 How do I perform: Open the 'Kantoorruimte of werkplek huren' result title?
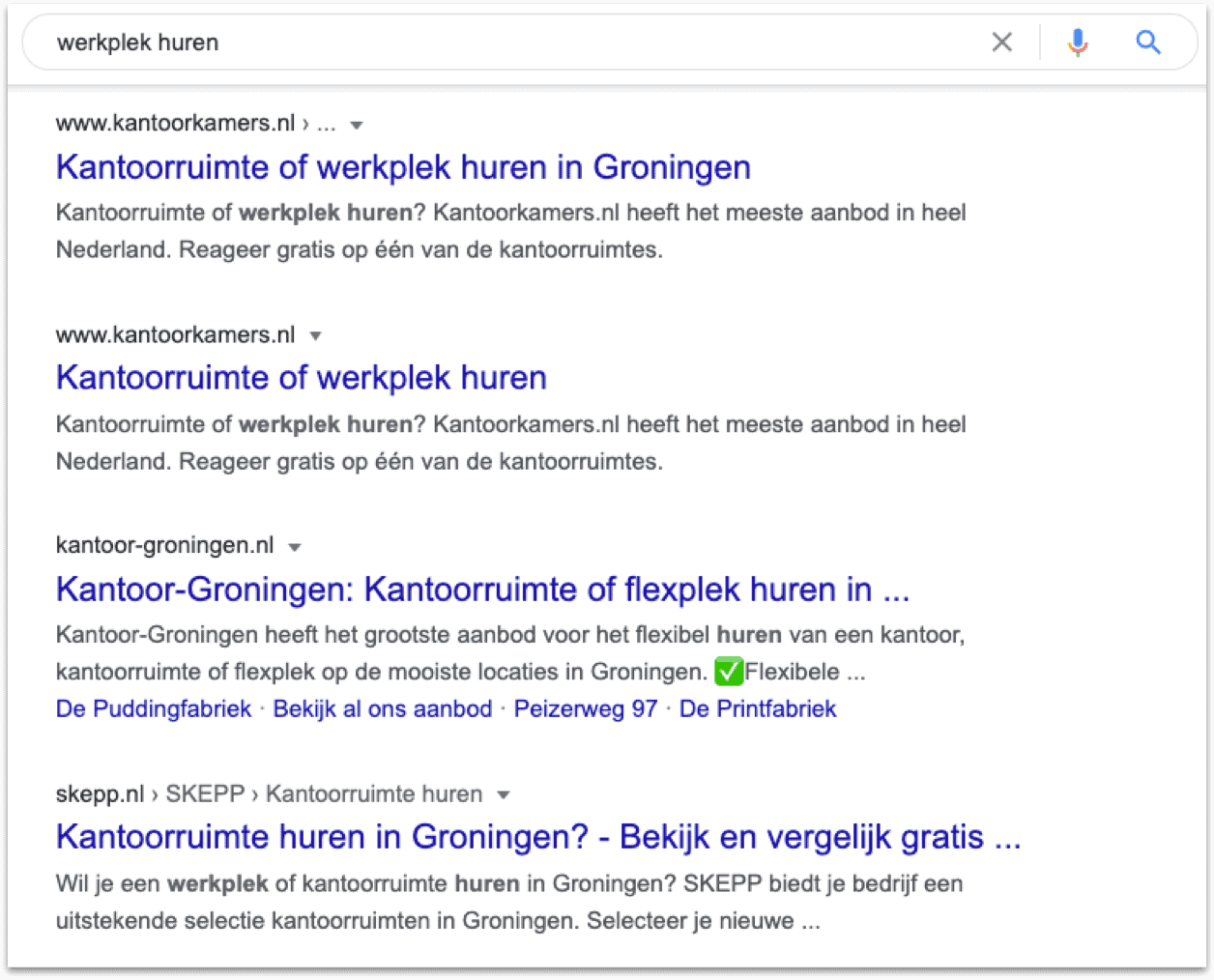[302, 378]
